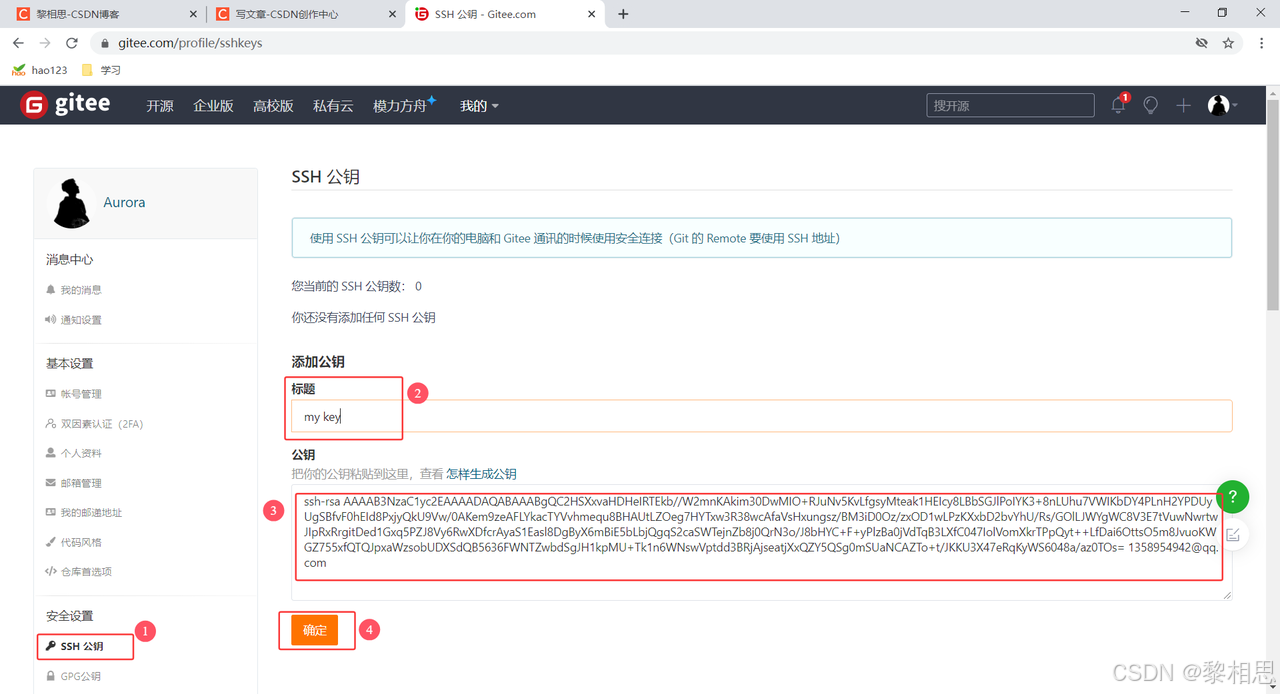Select 双因素认证 (2FA) in sidebar
This screenshot has height=694, width=1280.
[101, 424]
